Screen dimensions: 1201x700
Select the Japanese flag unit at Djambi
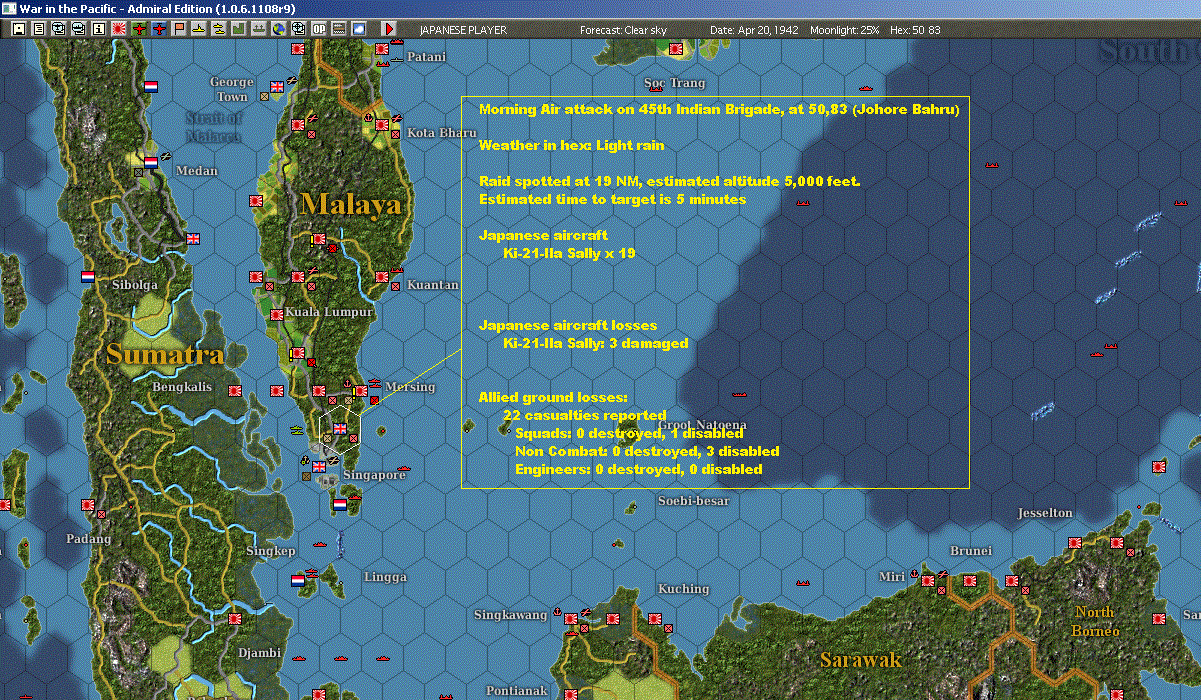(x=236, y=619)
